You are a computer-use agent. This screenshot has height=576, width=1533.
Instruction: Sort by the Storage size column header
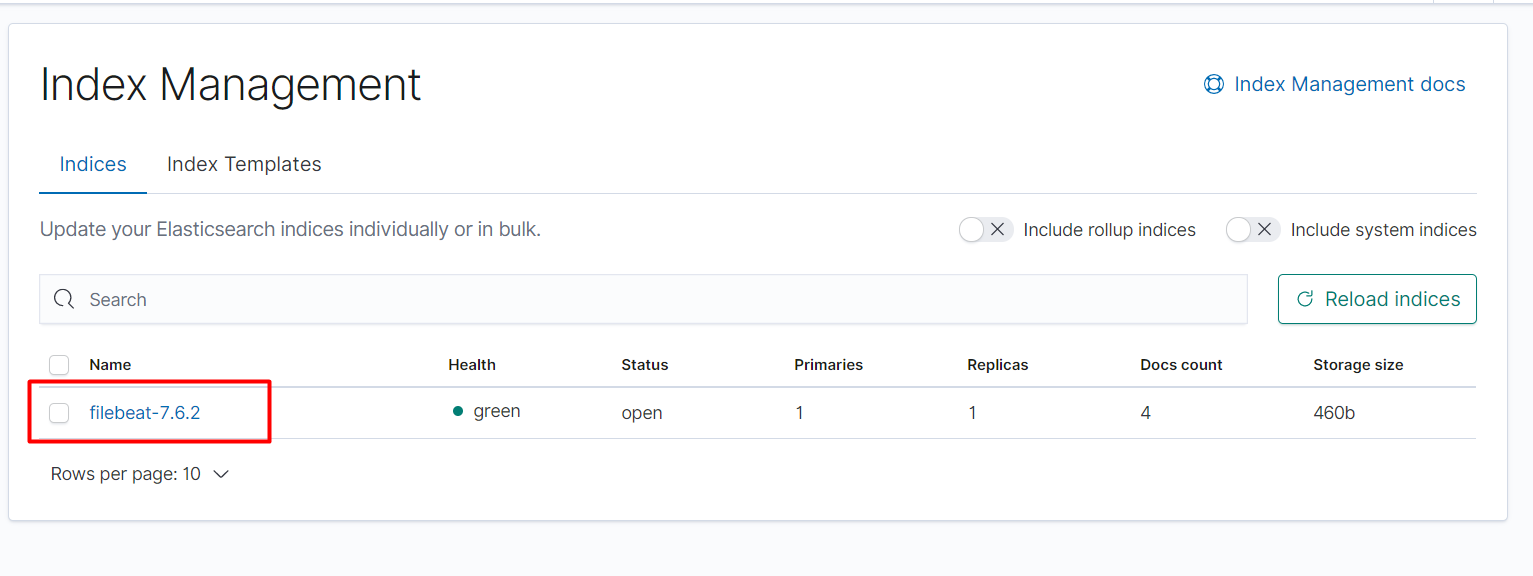1358,365
